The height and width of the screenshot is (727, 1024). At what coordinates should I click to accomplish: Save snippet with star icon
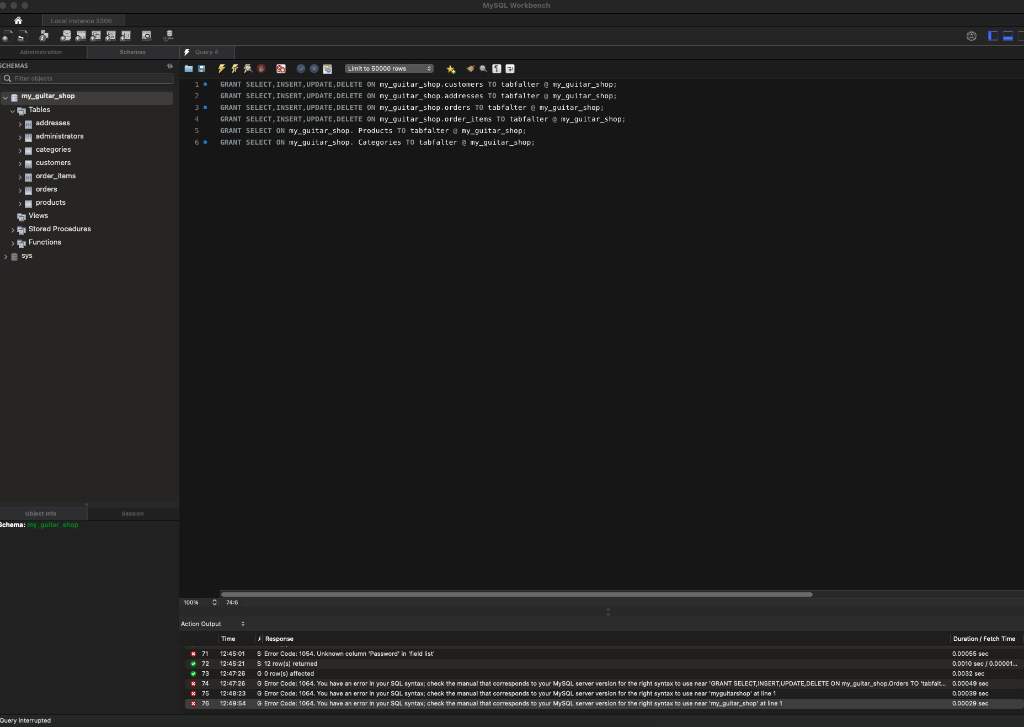[451, 69]
